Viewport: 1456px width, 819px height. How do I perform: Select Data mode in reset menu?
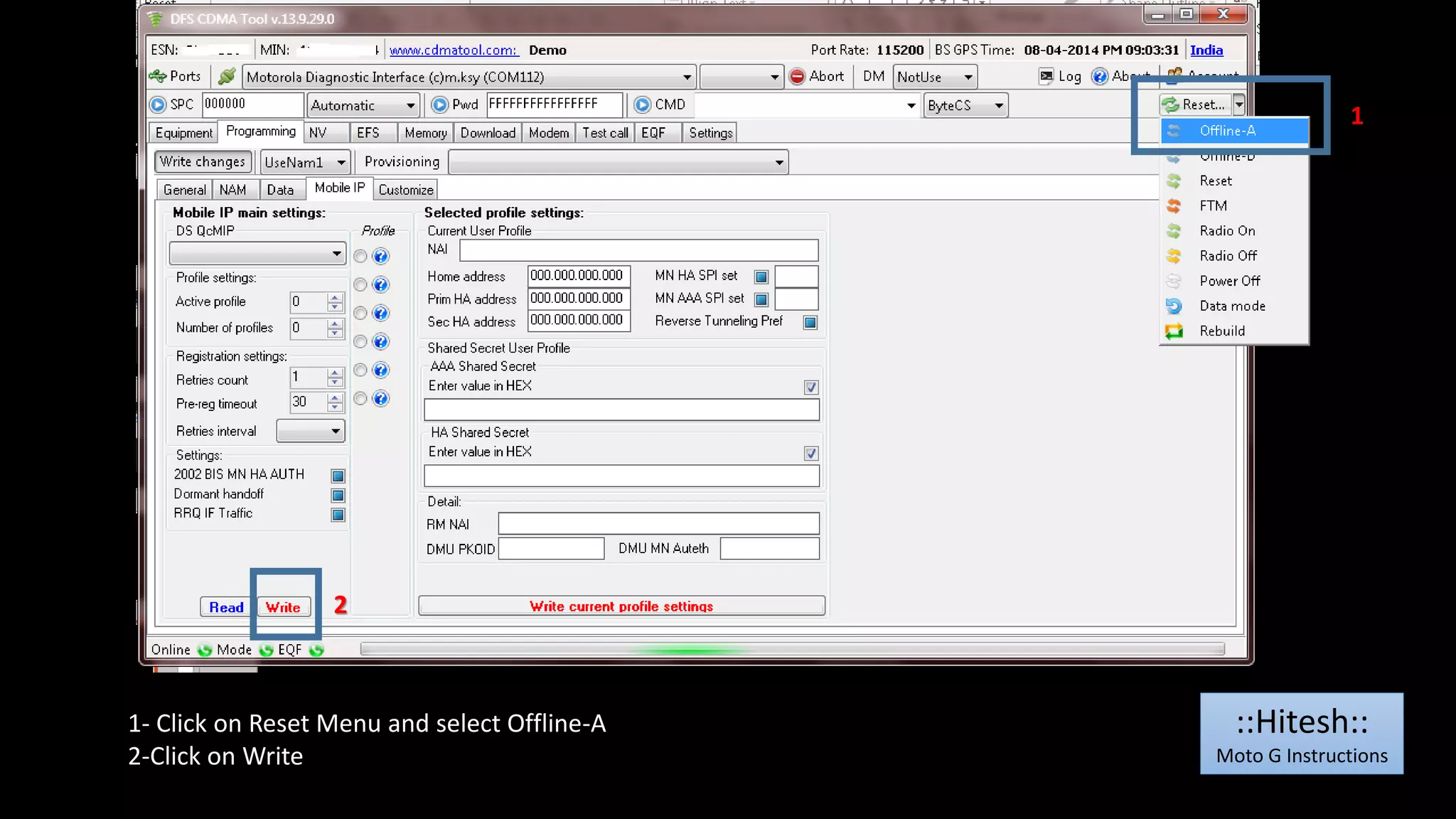tap(1234, 306)
